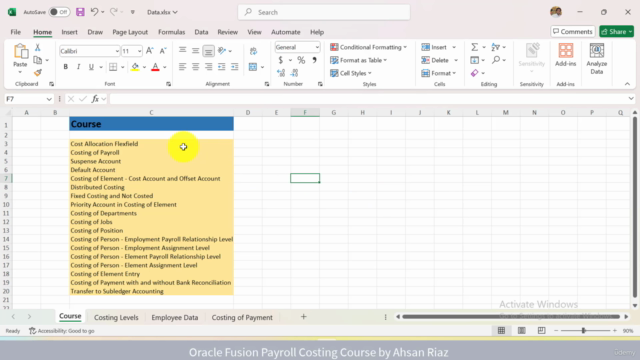Toggle Align Right in Alignment group
This screenshot has height=360, width=640.
coord(209,67)
